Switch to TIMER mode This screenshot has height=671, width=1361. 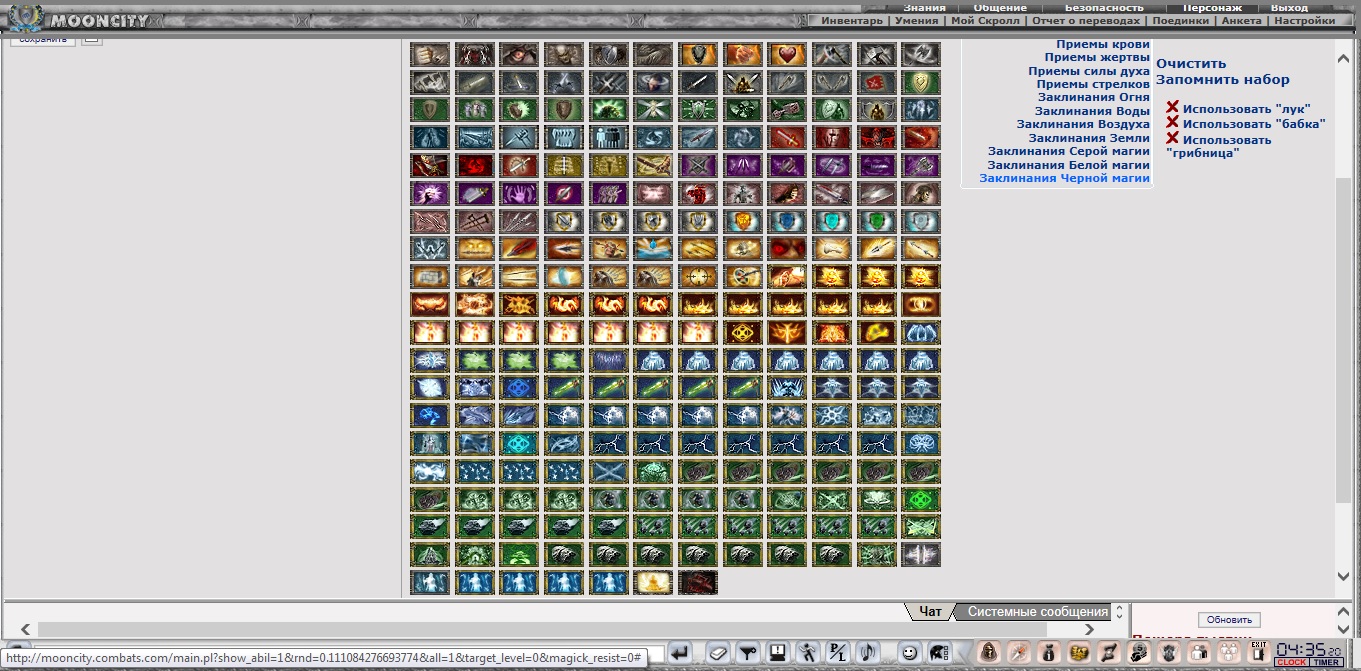(x=1327, y=662)
